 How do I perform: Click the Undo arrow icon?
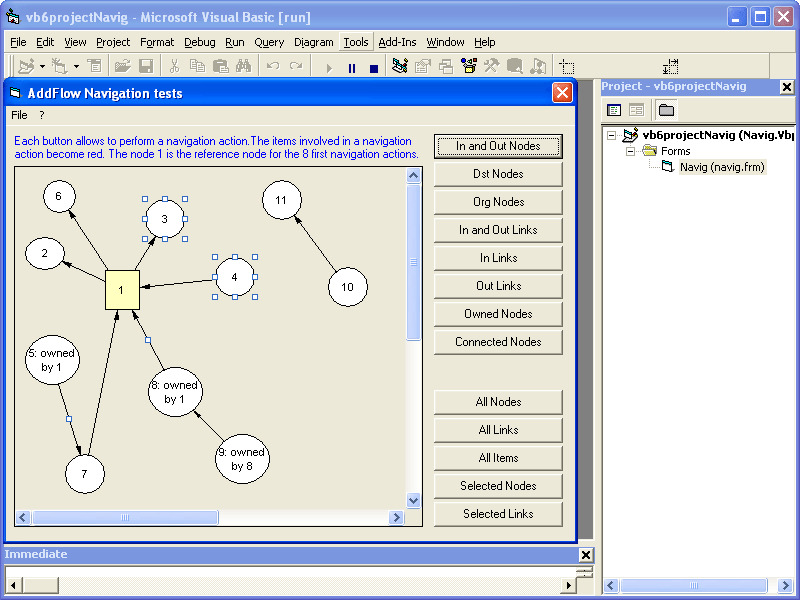[273, 66]
